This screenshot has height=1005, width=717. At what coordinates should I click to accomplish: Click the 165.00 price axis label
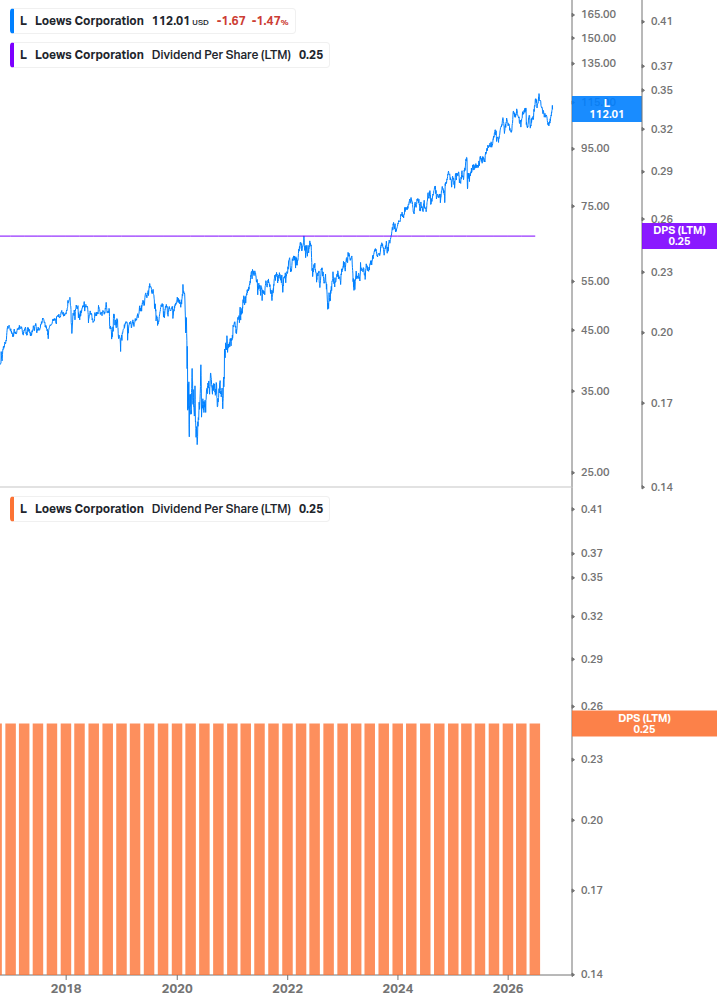click(598, 14)
